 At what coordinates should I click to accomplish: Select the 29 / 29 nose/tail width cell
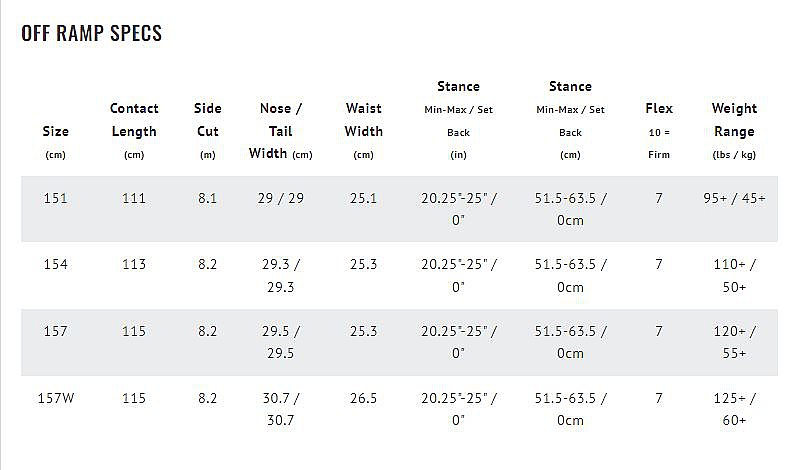click(280, 198)
